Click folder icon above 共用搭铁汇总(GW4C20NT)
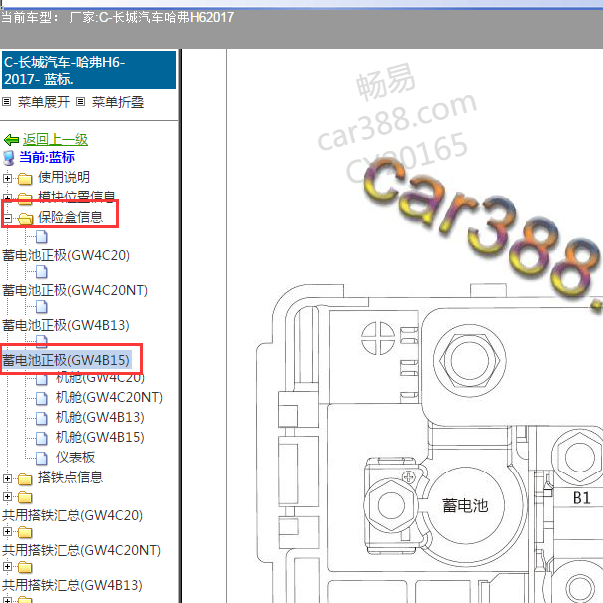Screen dimensions: 603x603 pyautogui.click(x=25, y=532)
